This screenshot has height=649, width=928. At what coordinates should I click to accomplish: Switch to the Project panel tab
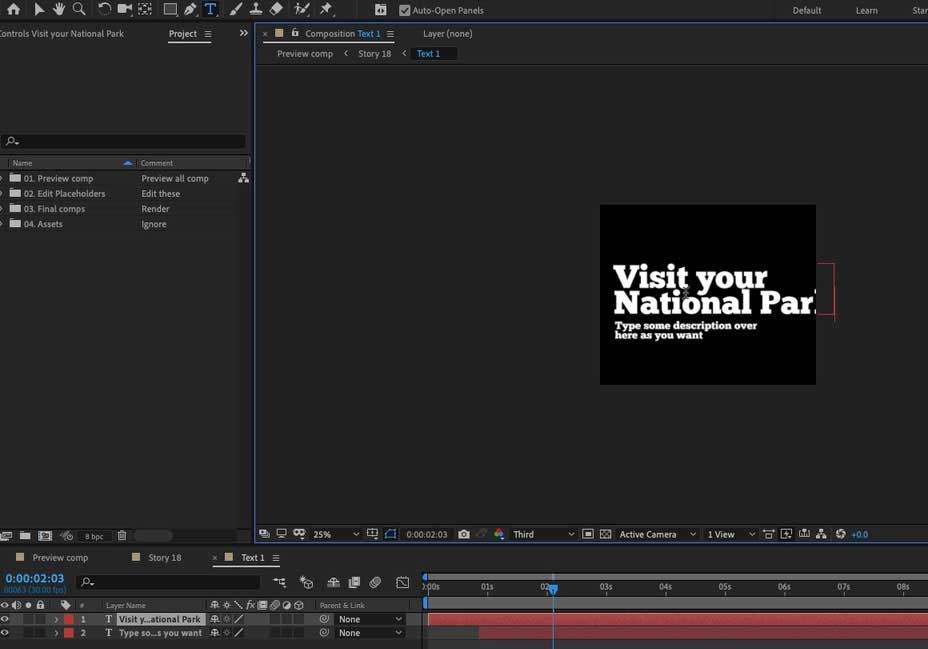(183, 34)
